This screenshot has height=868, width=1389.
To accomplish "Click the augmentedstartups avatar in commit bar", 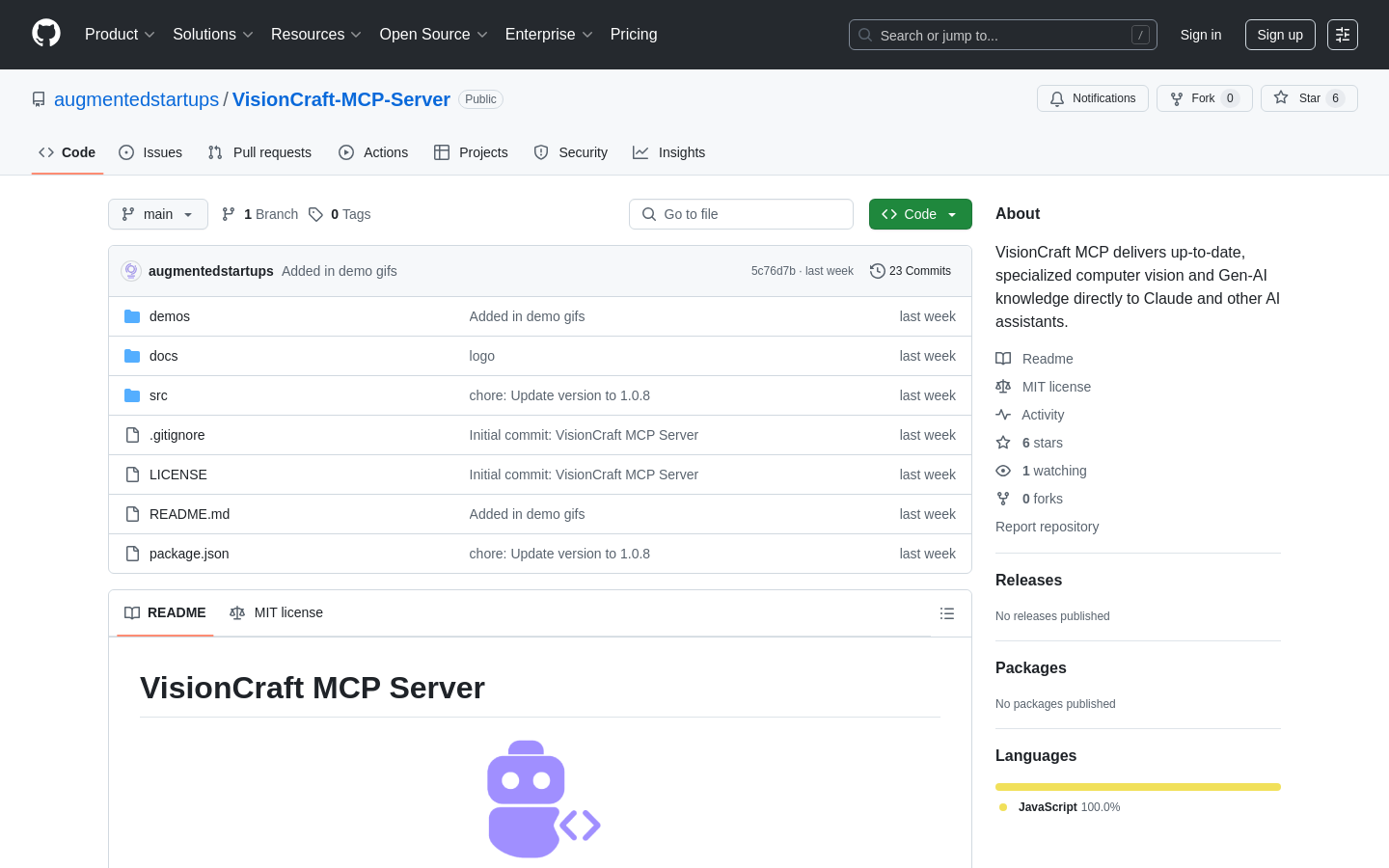I will pos(131,271).
